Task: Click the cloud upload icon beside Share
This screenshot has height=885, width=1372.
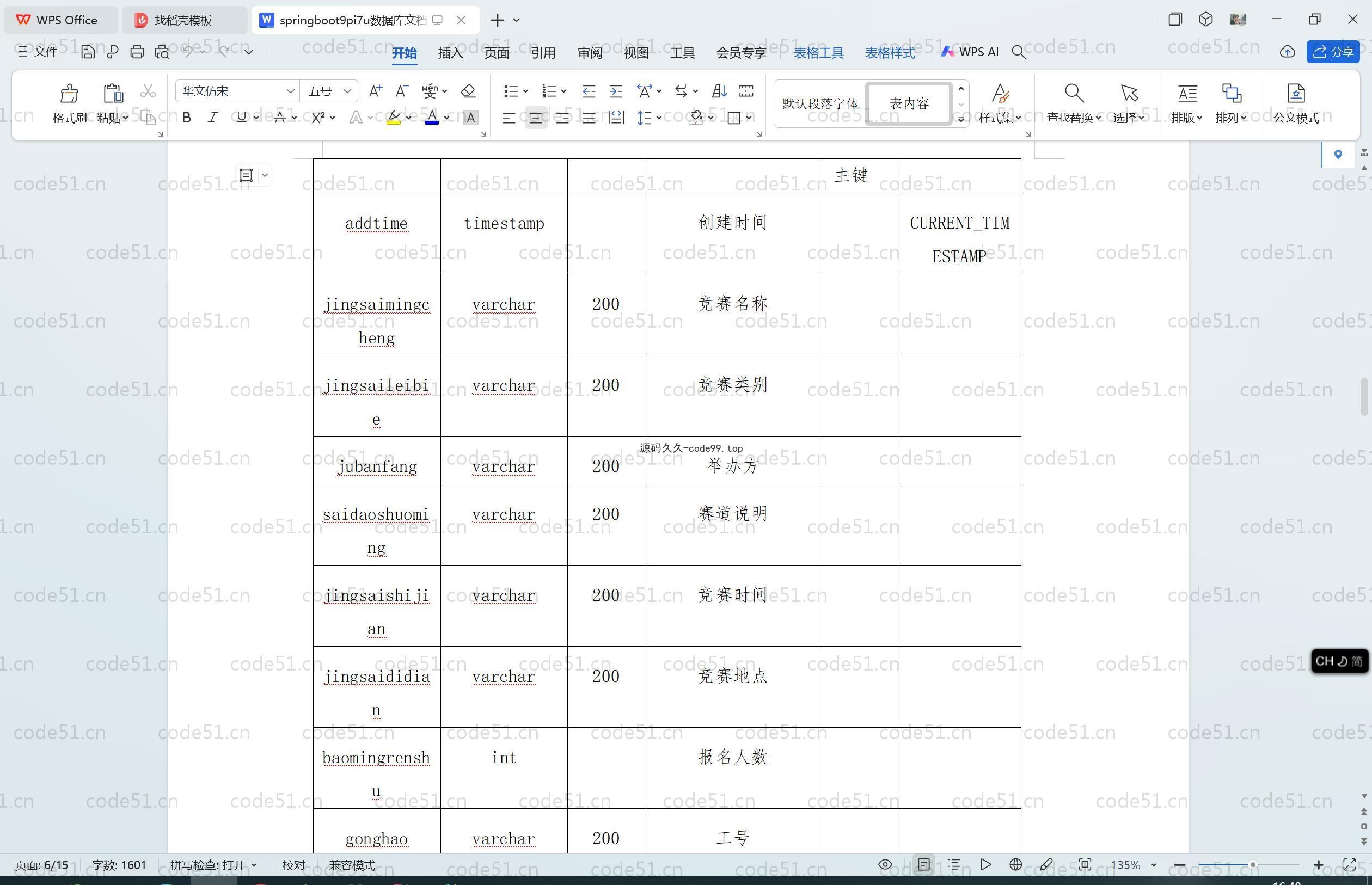Action: (x=1288, y=52)
